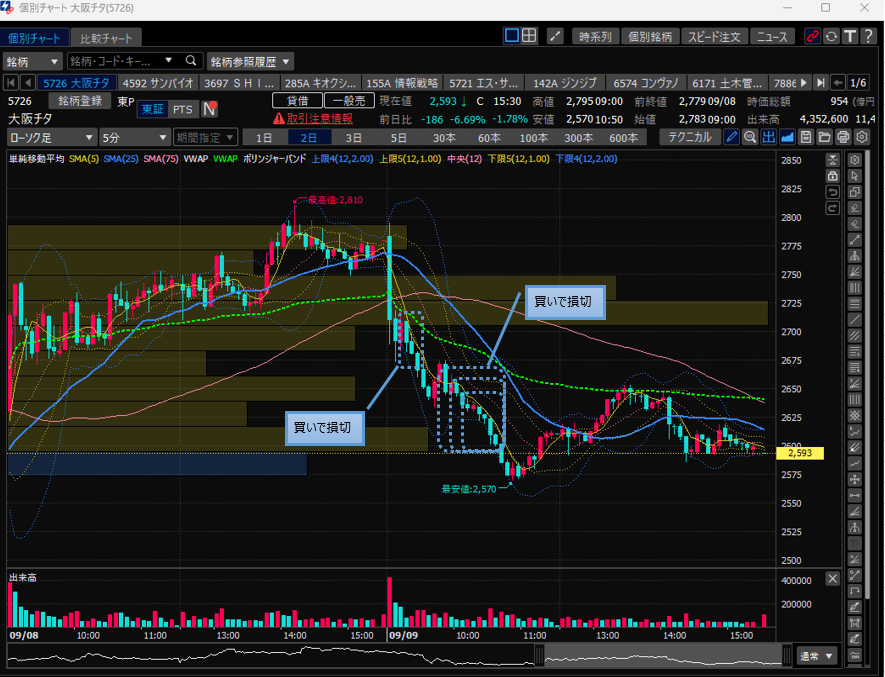Click the print chart icon

click(843, 137)
